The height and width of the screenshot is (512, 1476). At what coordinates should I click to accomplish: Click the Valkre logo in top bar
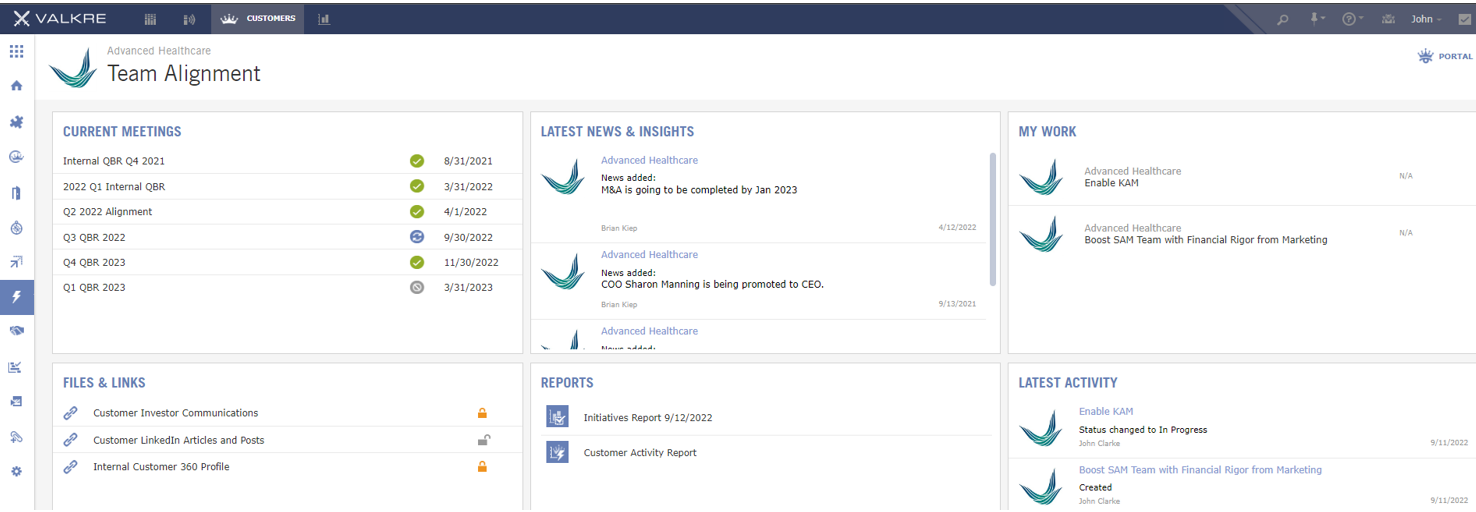point(60,18)
